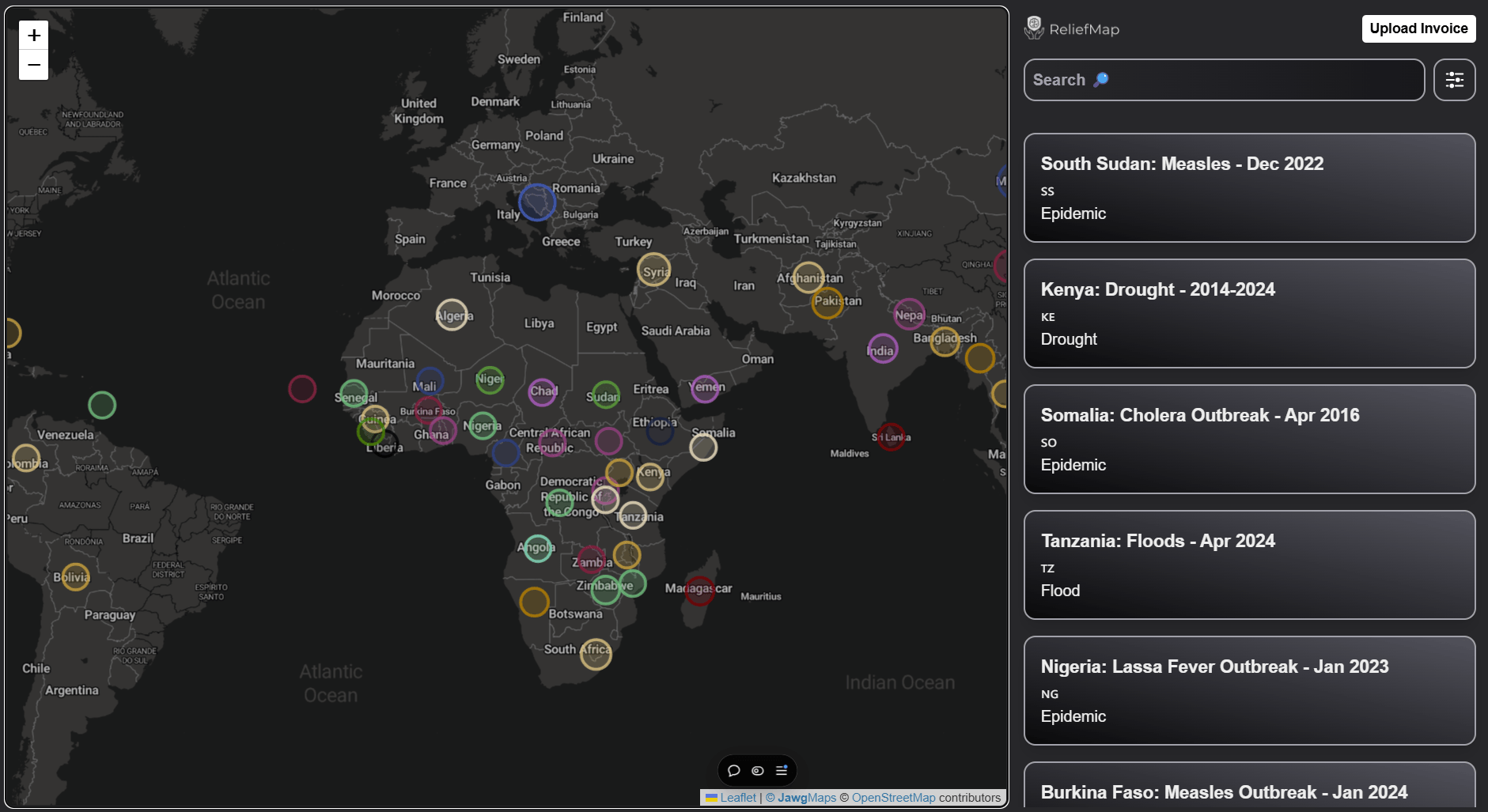Click the South Africa circle marker
The image size is (1488, 812).
pos(596,654)
